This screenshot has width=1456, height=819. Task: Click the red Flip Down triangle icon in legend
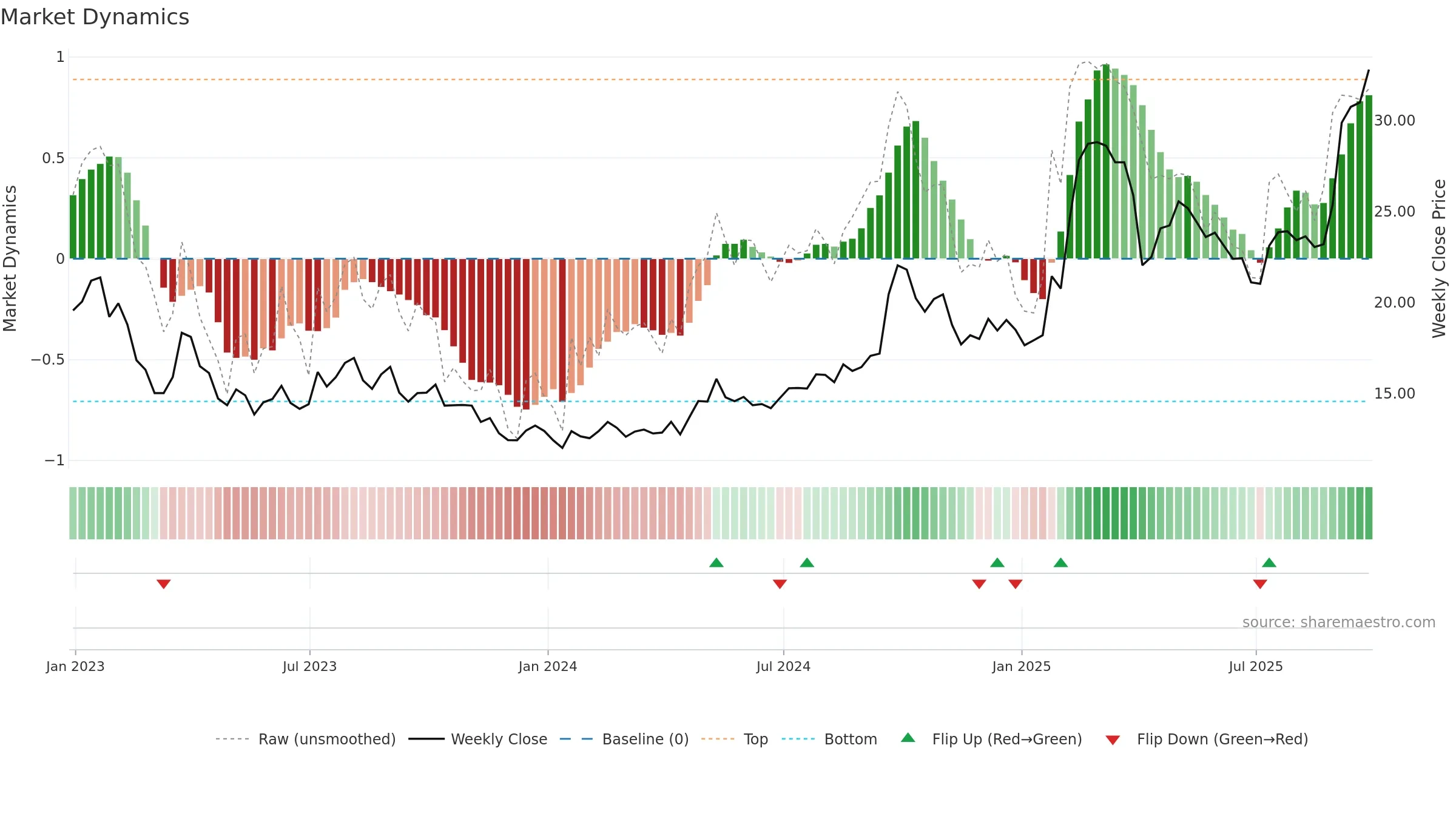coord(1113,740)
